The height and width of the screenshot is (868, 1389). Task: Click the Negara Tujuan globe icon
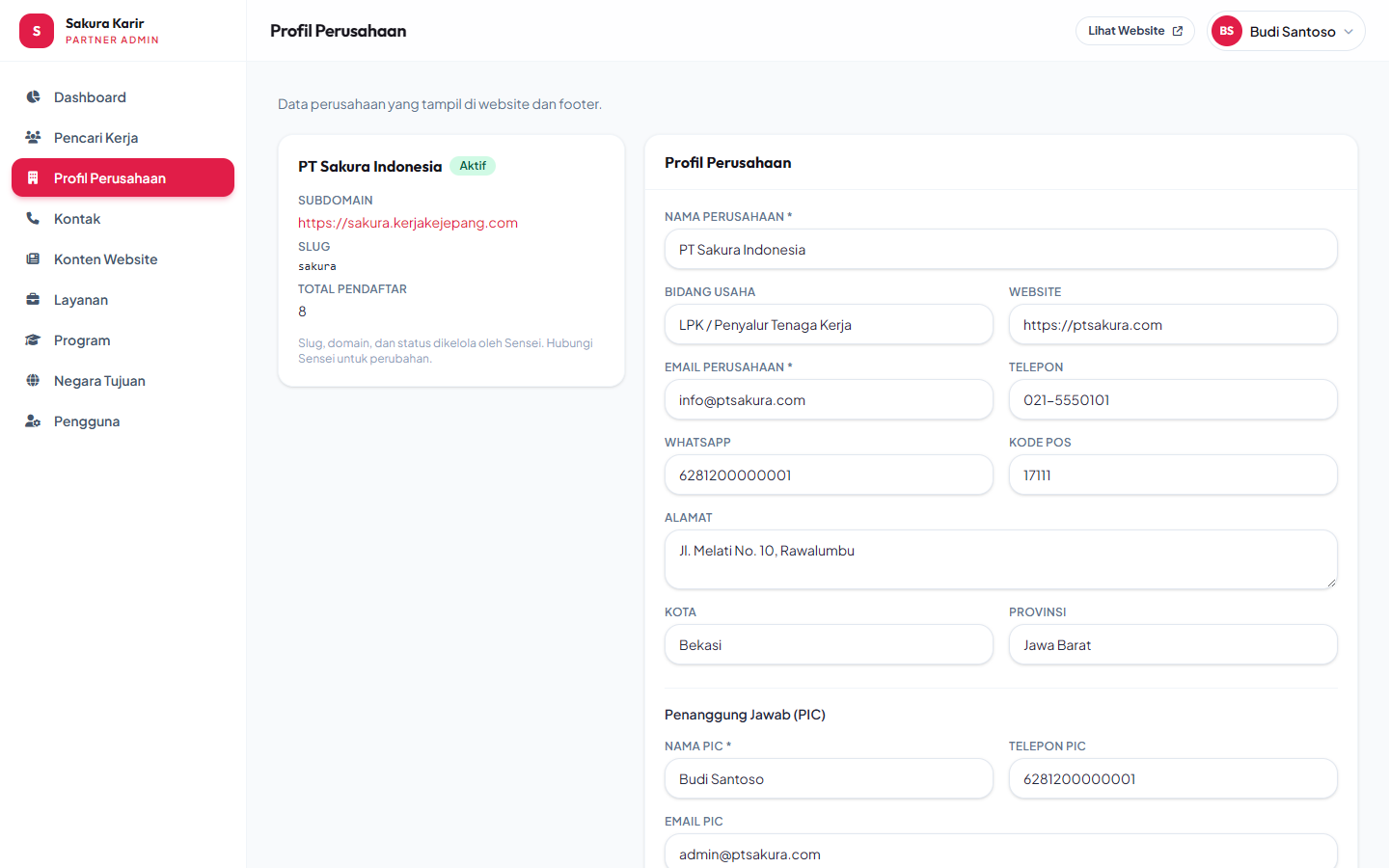click(33, 381)
